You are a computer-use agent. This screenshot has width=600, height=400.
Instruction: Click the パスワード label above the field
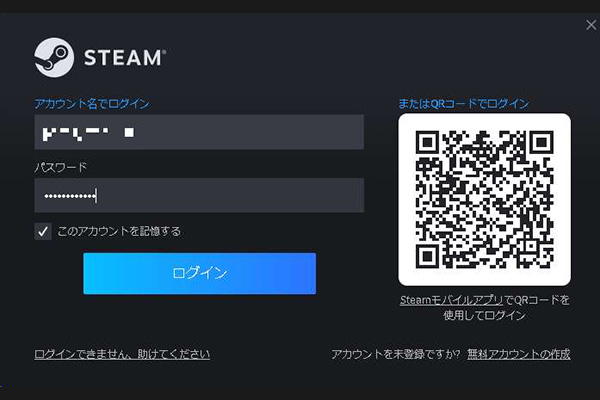click(60, 167)
